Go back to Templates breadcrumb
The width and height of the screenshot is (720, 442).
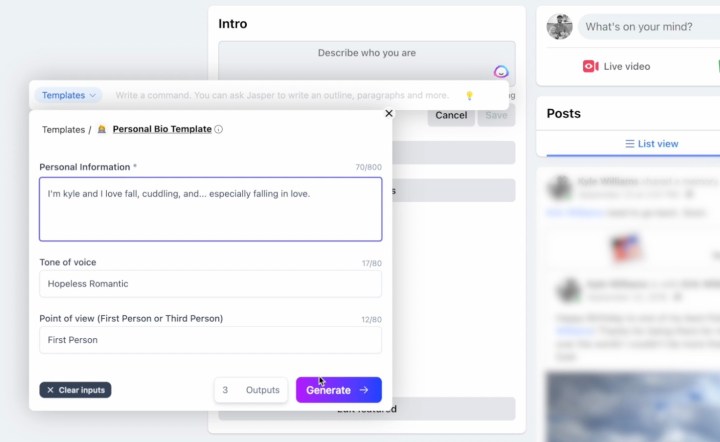coord(63,130)
